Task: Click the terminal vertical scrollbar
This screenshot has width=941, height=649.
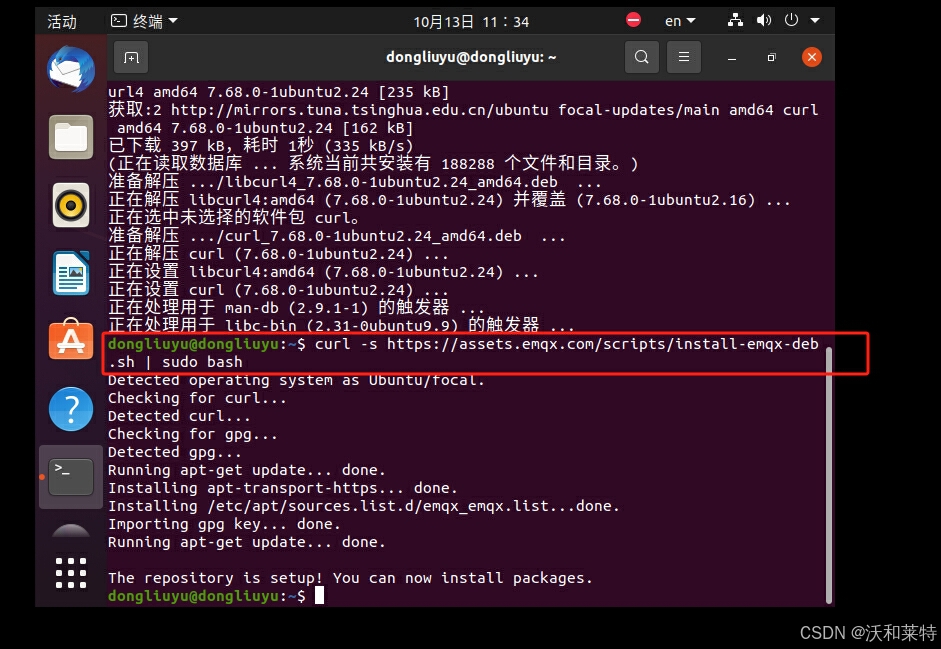Action: coord(828,474)
